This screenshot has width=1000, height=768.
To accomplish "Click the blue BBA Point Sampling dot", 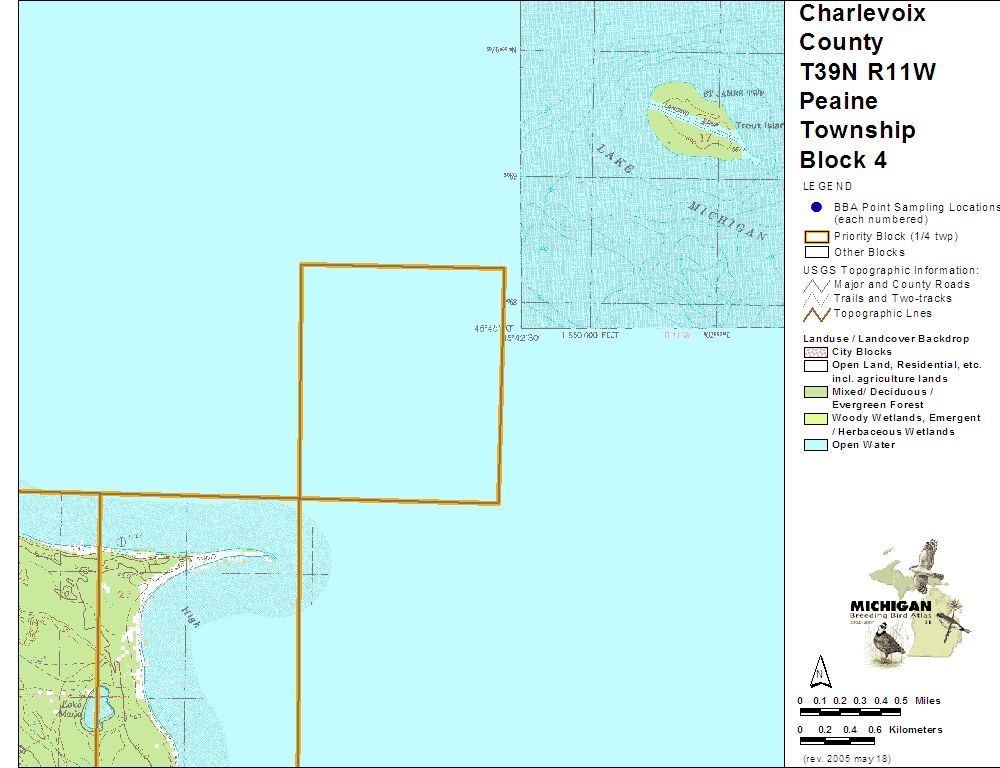I will pos(816,207).
